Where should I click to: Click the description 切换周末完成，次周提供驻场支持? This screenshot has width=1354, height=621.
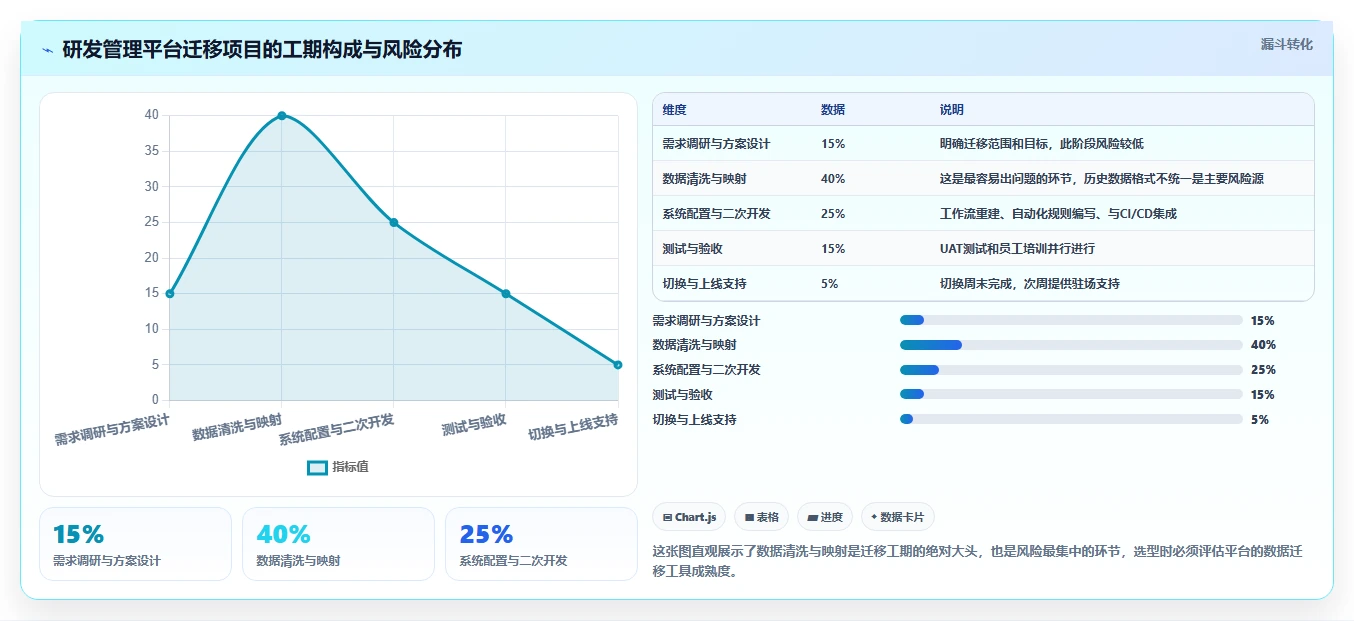point(1030,284)
